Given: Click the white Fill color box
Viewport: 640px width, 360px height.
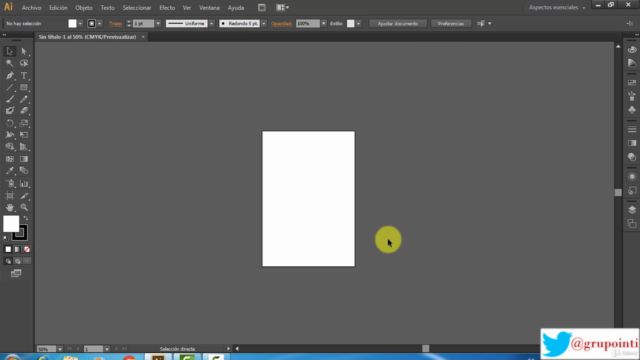Looking at the screenshot, I should [11, 224].
